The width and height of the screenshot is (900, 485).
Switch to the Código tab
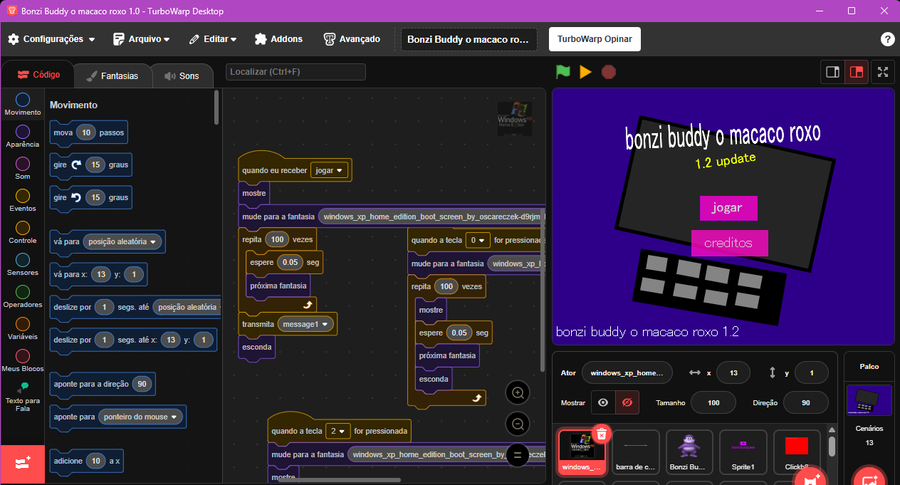[x=38, y=75]
